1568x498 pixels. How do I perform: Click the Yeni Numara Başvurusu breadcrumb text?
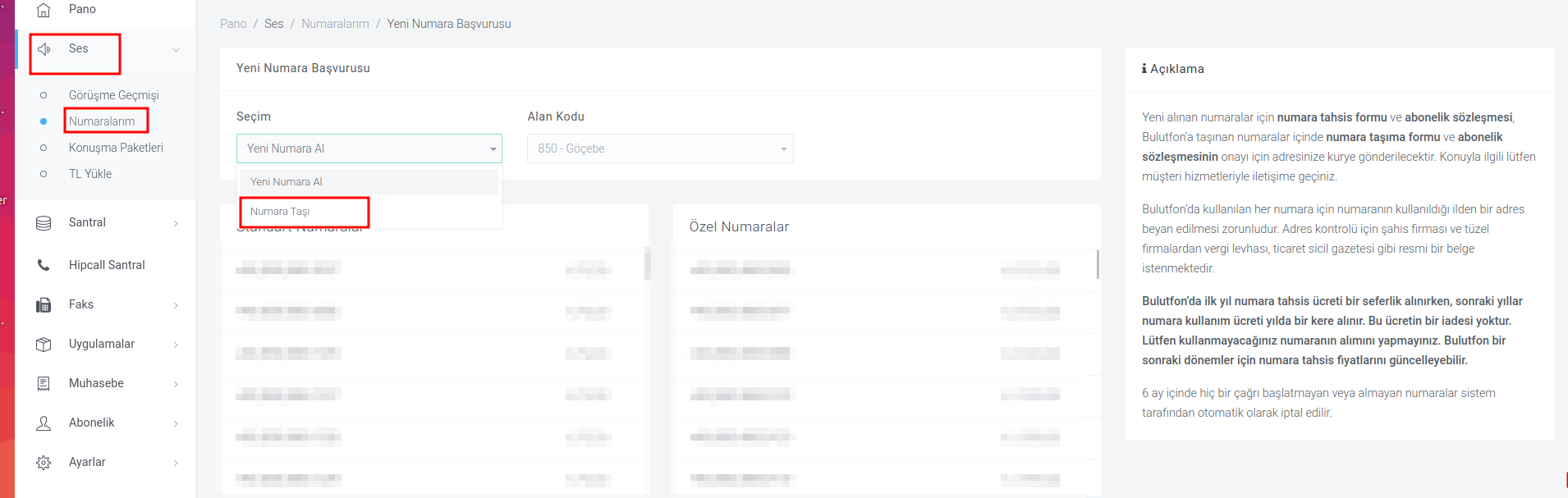(449, 24)
